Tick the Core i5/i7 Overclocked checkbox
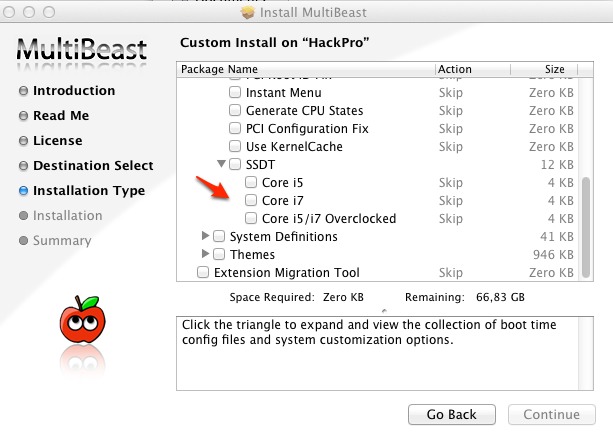 [251, 218]
